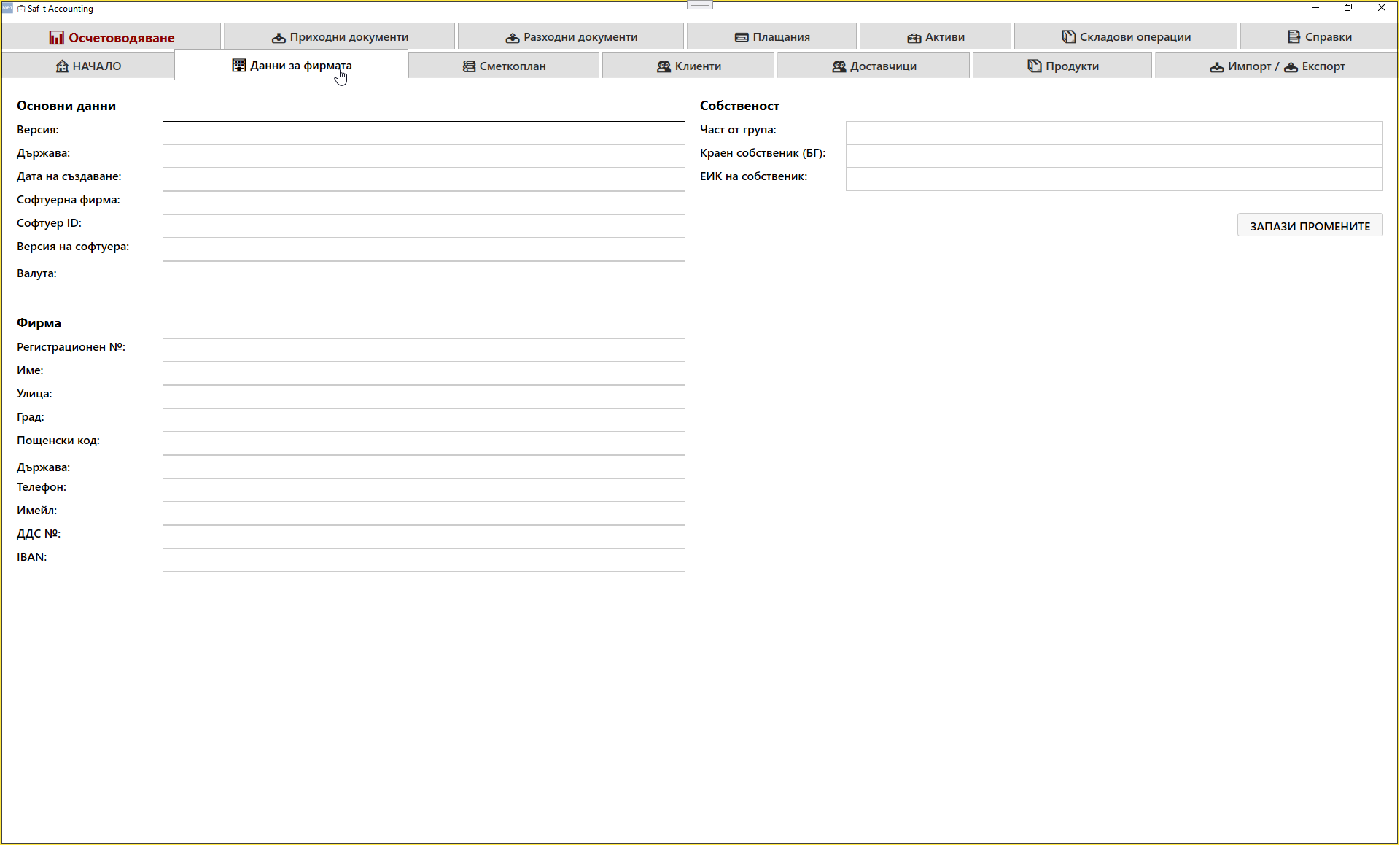Click the Имейл input field
1400x846 pixels.
(x=424, y=513)
